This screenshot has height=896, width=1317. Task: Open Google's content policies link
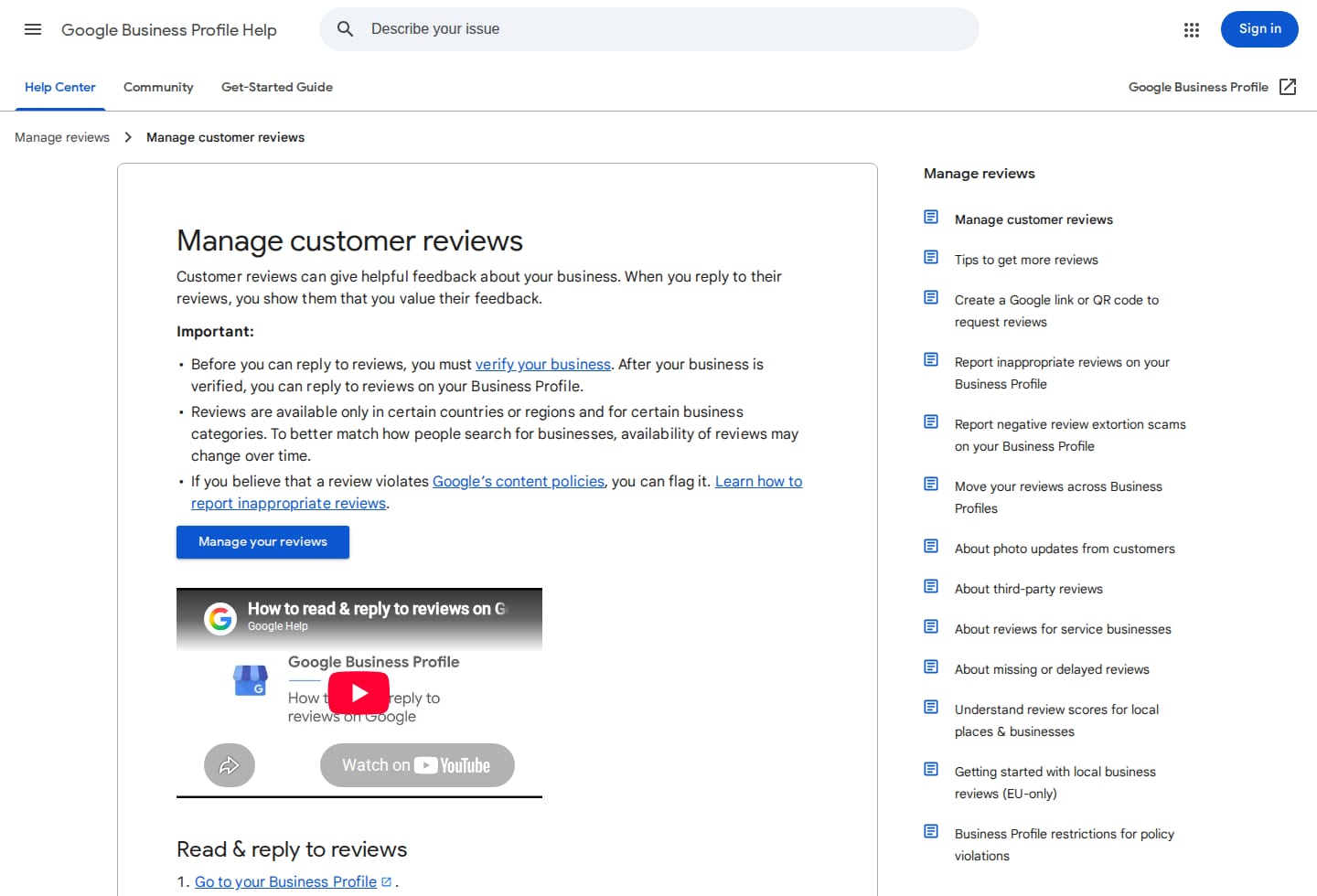[519, 481]
